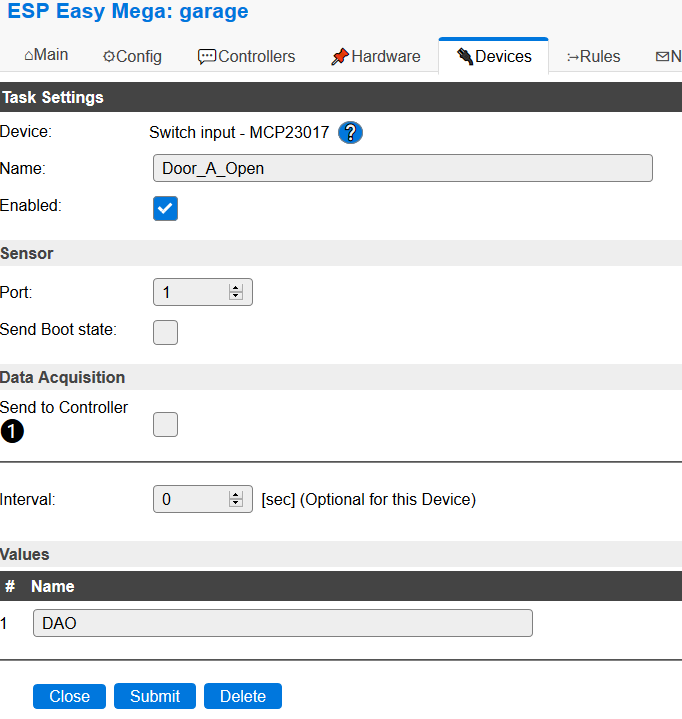Tick the Send to Controller checkbox
Image resolution: width=682 pixels, height=719 pixels.
click(x=165, y=424)
